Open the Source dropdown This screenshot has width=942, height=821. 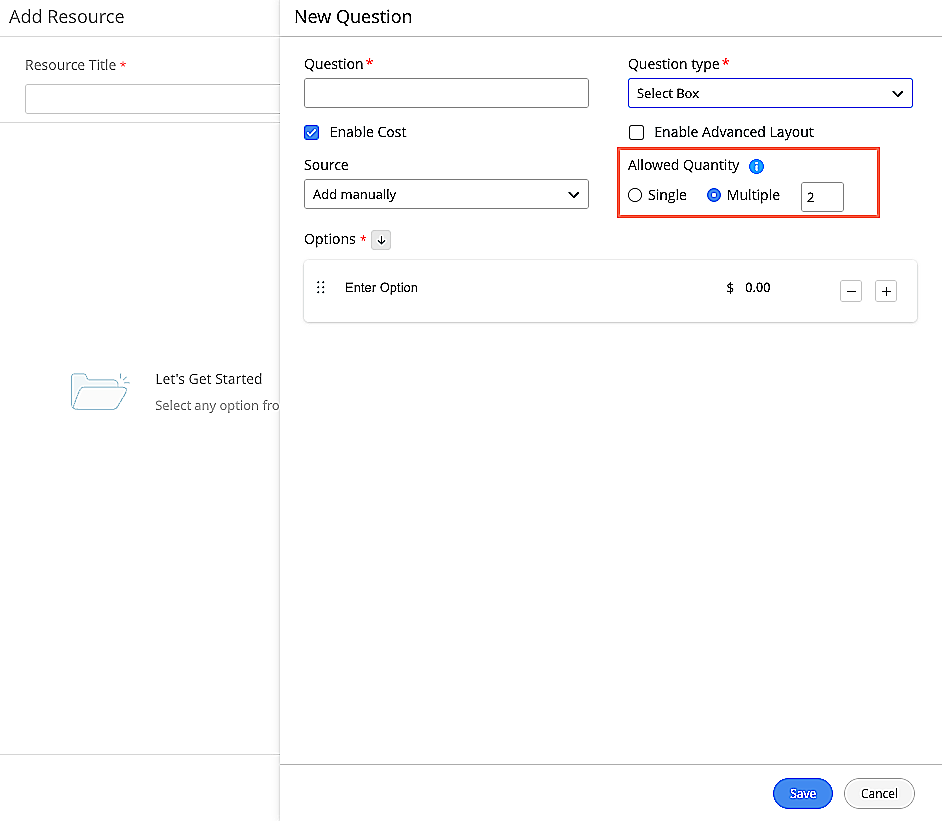point(446,194)
